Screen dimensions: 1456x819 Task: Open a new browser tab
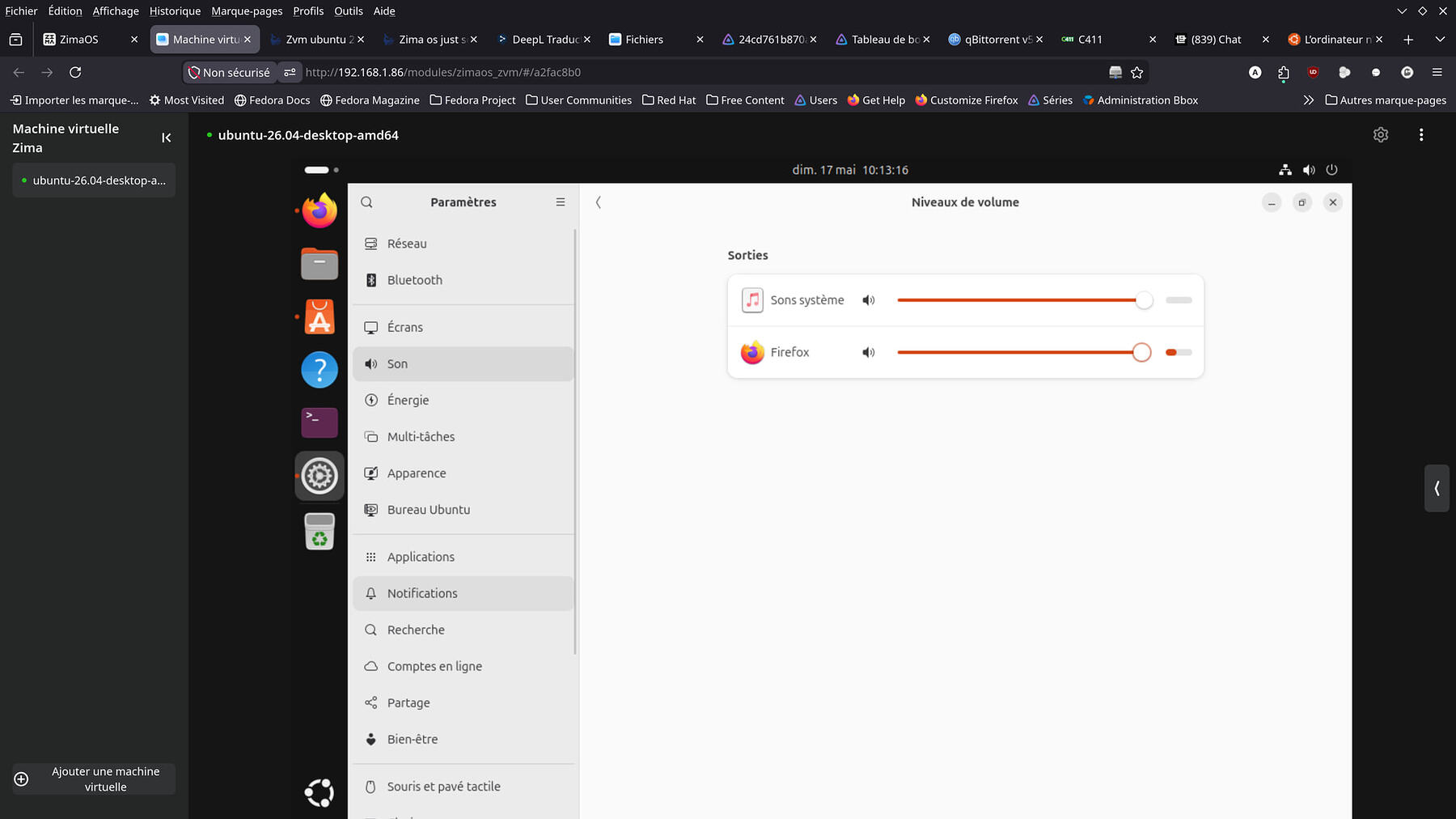[x=1408, y=39]
